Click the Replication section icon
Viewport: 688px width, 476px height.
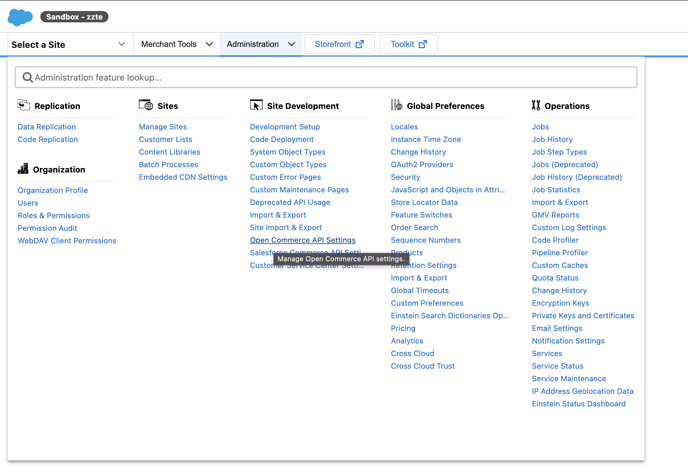click(x=23, y=105)
